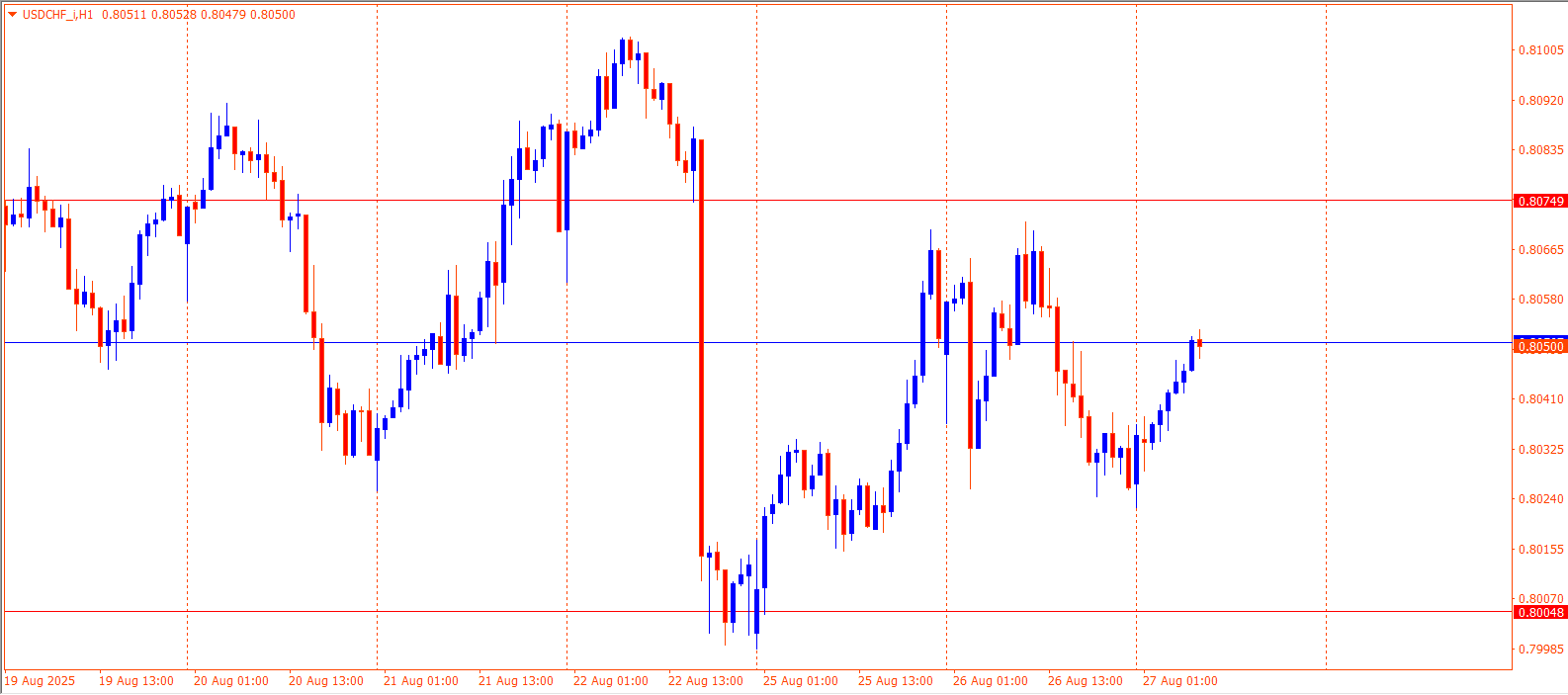Click the 0.80920 price scale label
The image size is (1568, 695).
[1541, 101]
